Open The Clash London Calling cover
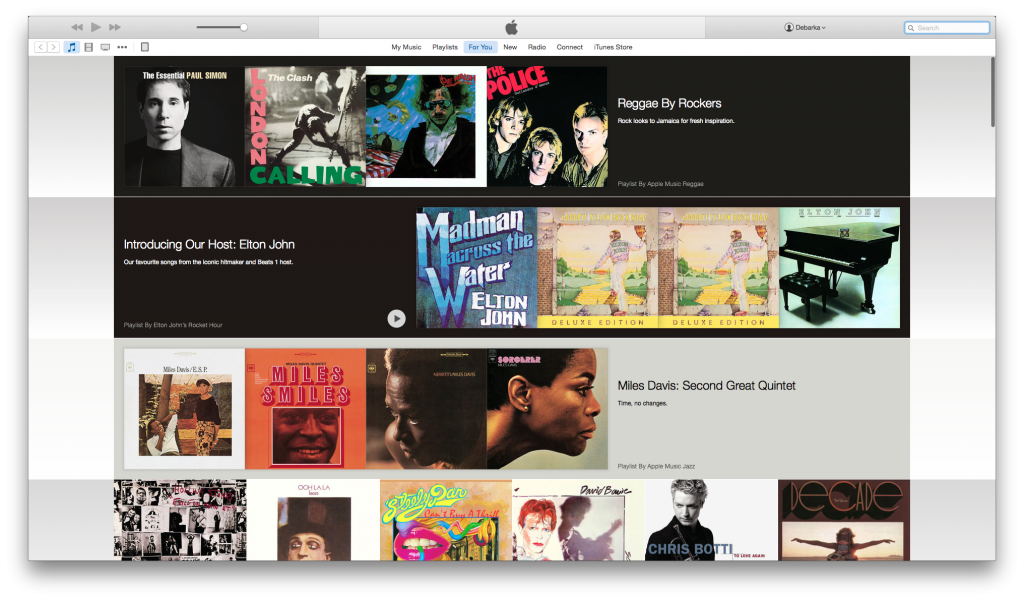This screenshot has width=1024, height=601. [x=306, y=127]
